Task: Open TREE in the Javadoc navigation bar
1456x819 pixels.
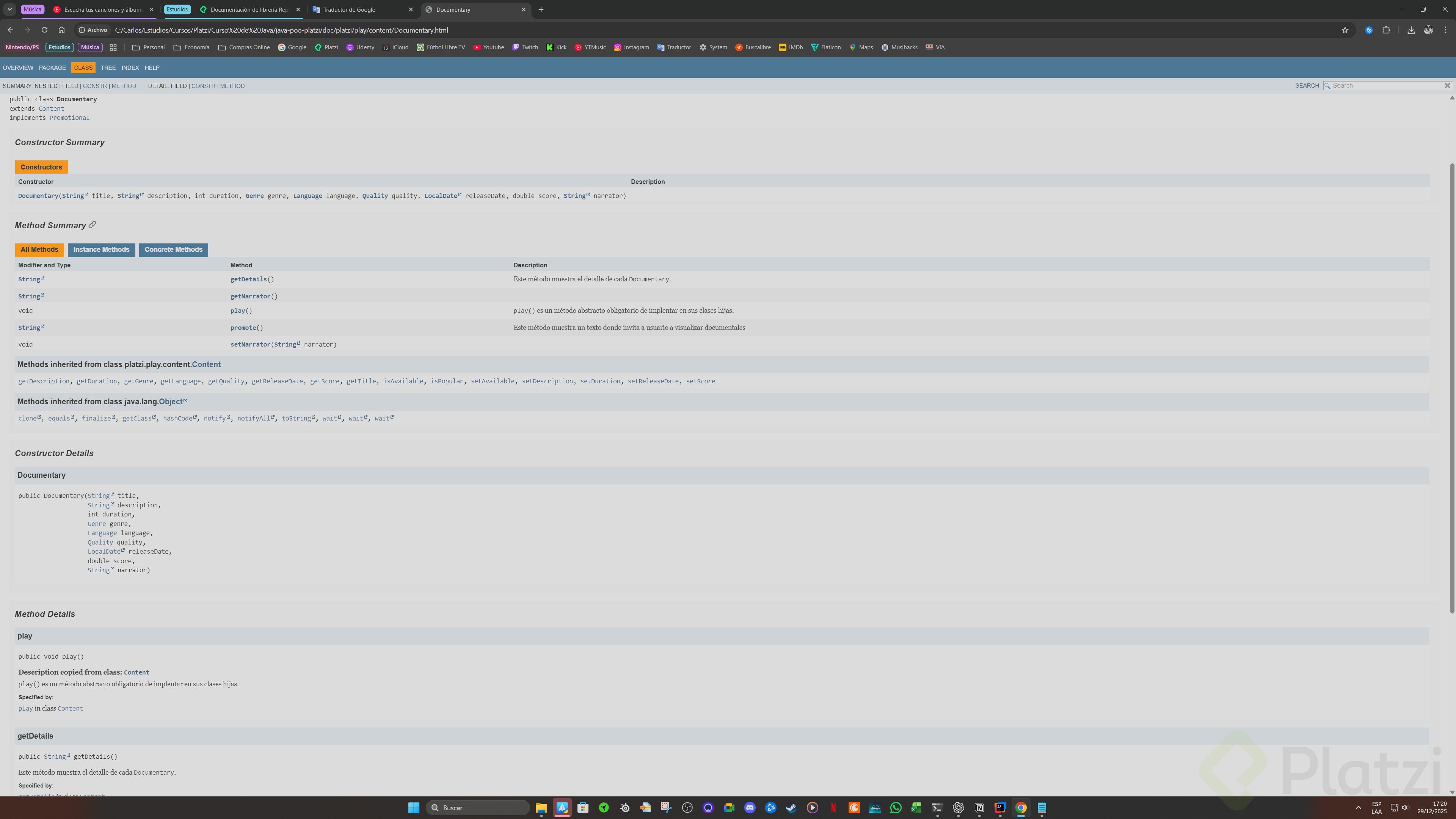Action: [x=108, y=68]
